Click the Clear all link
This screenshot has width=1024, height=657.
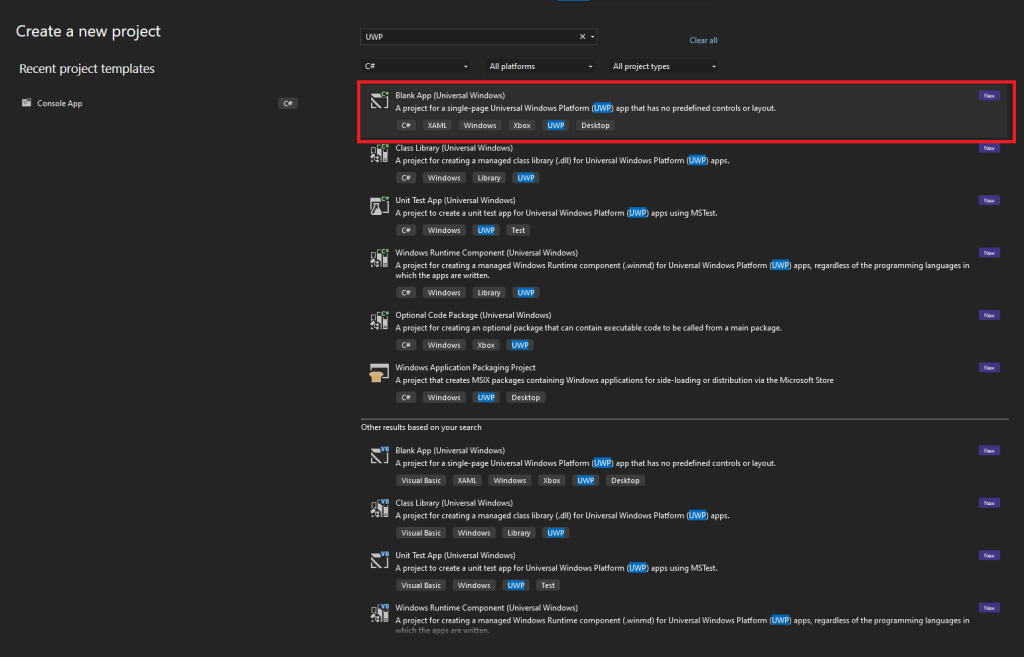tap(703, 40)
